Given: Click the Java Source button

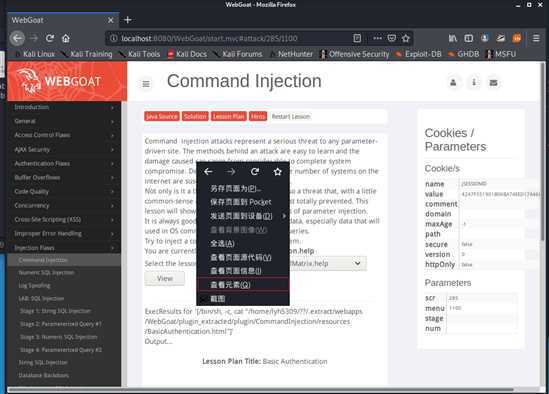Looking at the screenshot, I should tap(162, 116).
